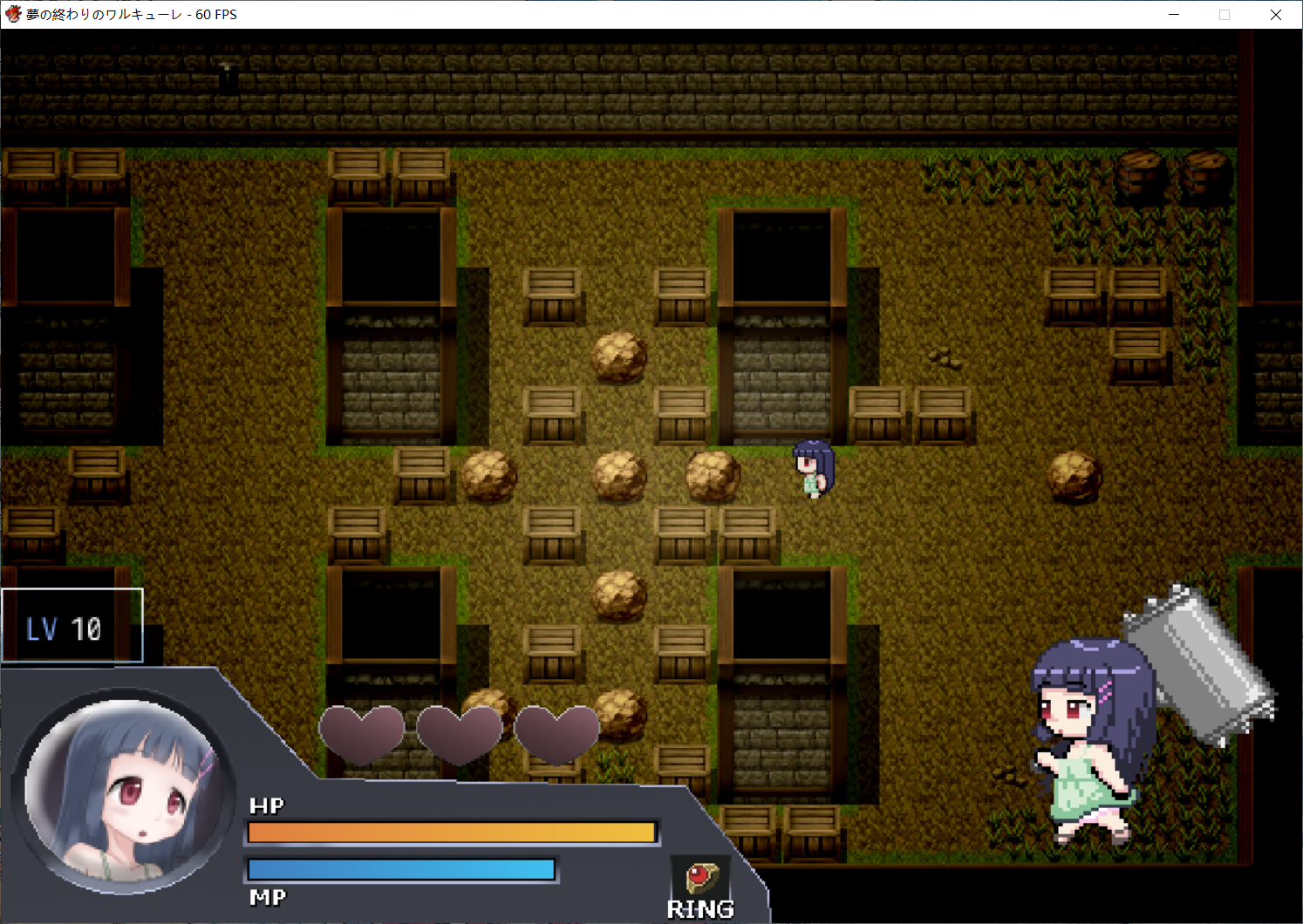The width and height of the screenshot is (1303, 924).
Task: Click the lone boulder on right path
Action: pyautogui.click(x=1074, y=477)
